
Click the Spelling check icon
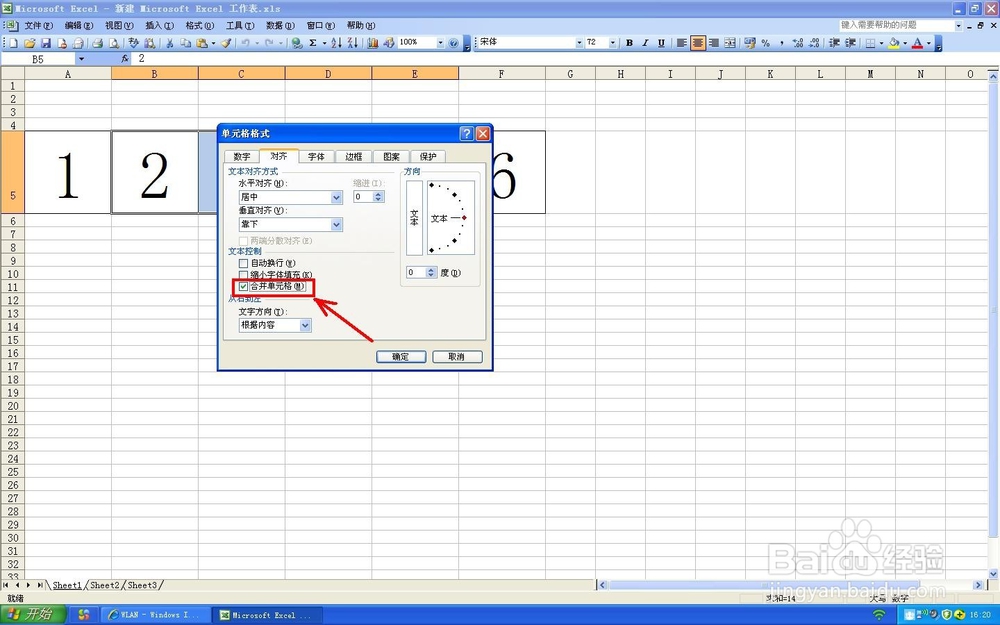coord(133,43)
